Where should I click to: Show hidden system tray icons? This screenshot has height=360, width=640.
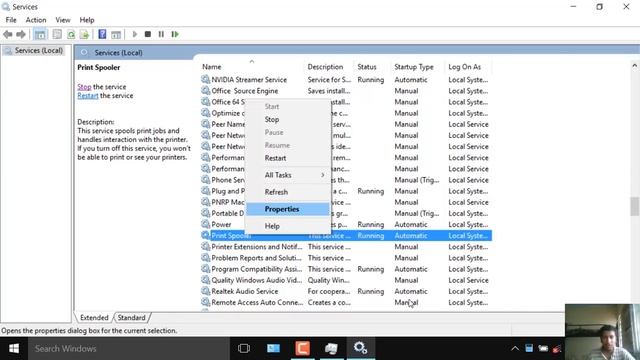pyautogui.click(x=515, y=349)
